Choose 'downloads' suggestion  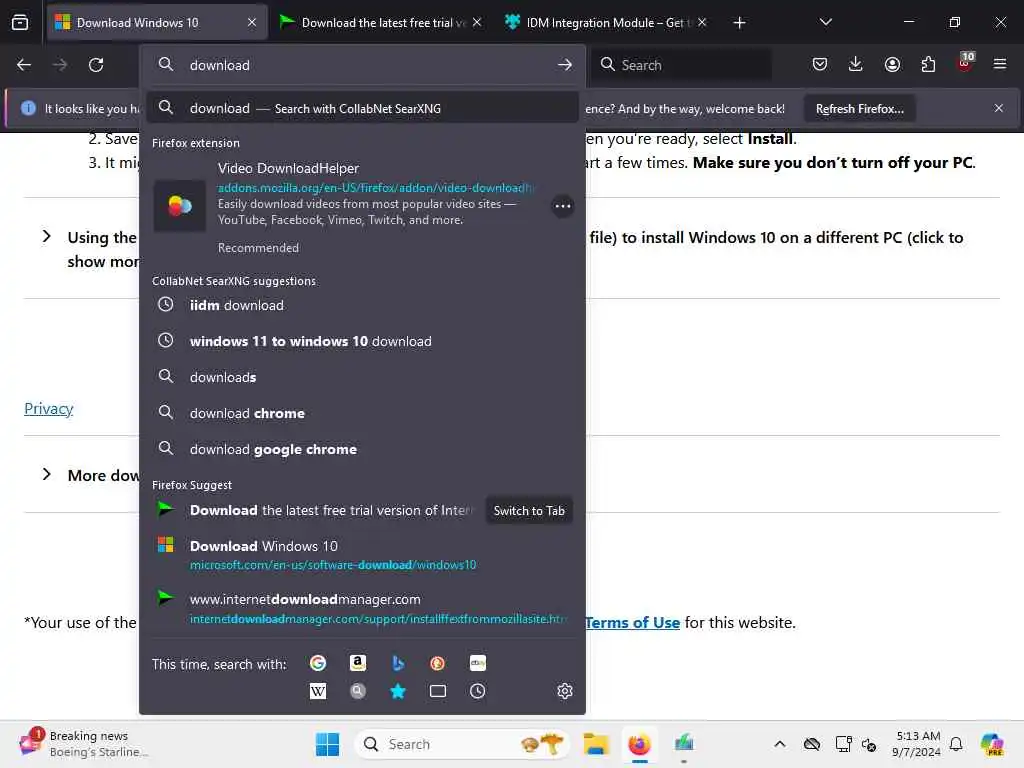362,377
